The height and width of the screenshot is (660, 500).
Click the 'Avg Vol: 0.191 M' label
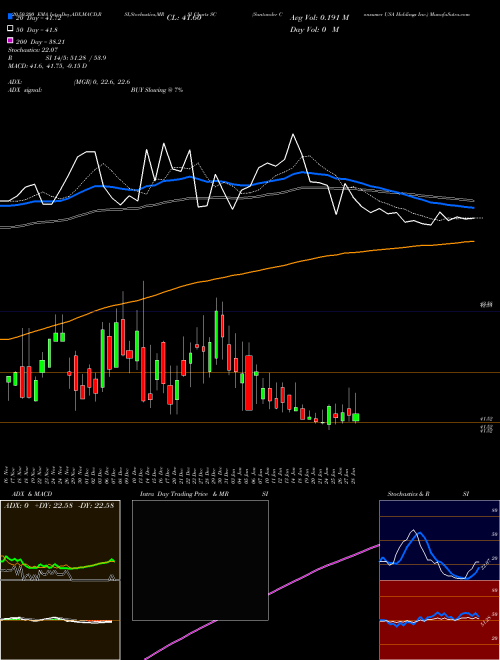[319, 18]
